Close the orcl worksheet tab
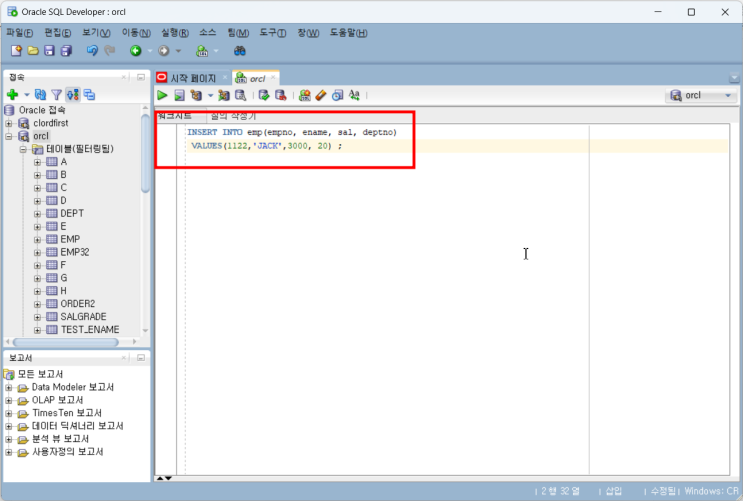The height and width of the screenshot is (501, 743). (x=273, y=77)
